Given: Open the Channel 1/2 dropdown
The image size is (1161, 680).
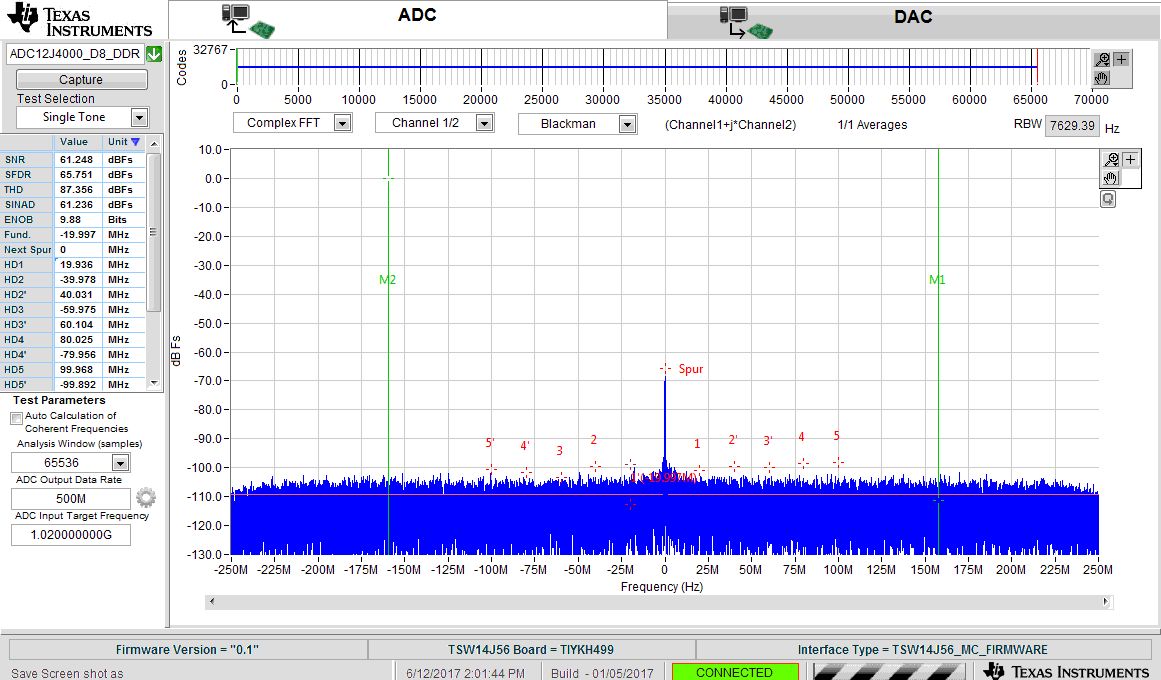Looking at the screenshot, I should [484, 123].
